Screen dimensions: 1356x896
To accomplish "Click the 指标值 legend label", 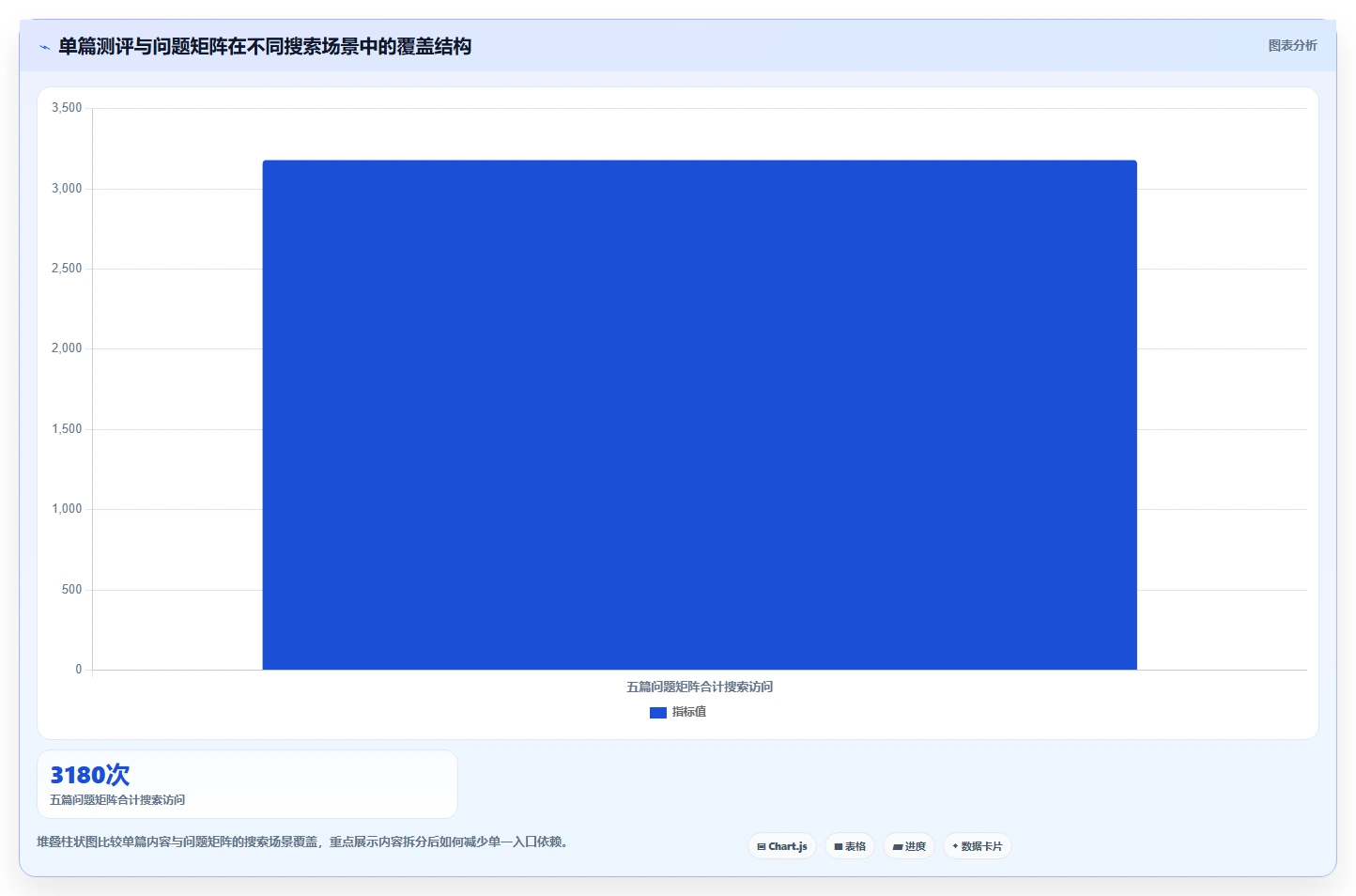I will (689, 712).
